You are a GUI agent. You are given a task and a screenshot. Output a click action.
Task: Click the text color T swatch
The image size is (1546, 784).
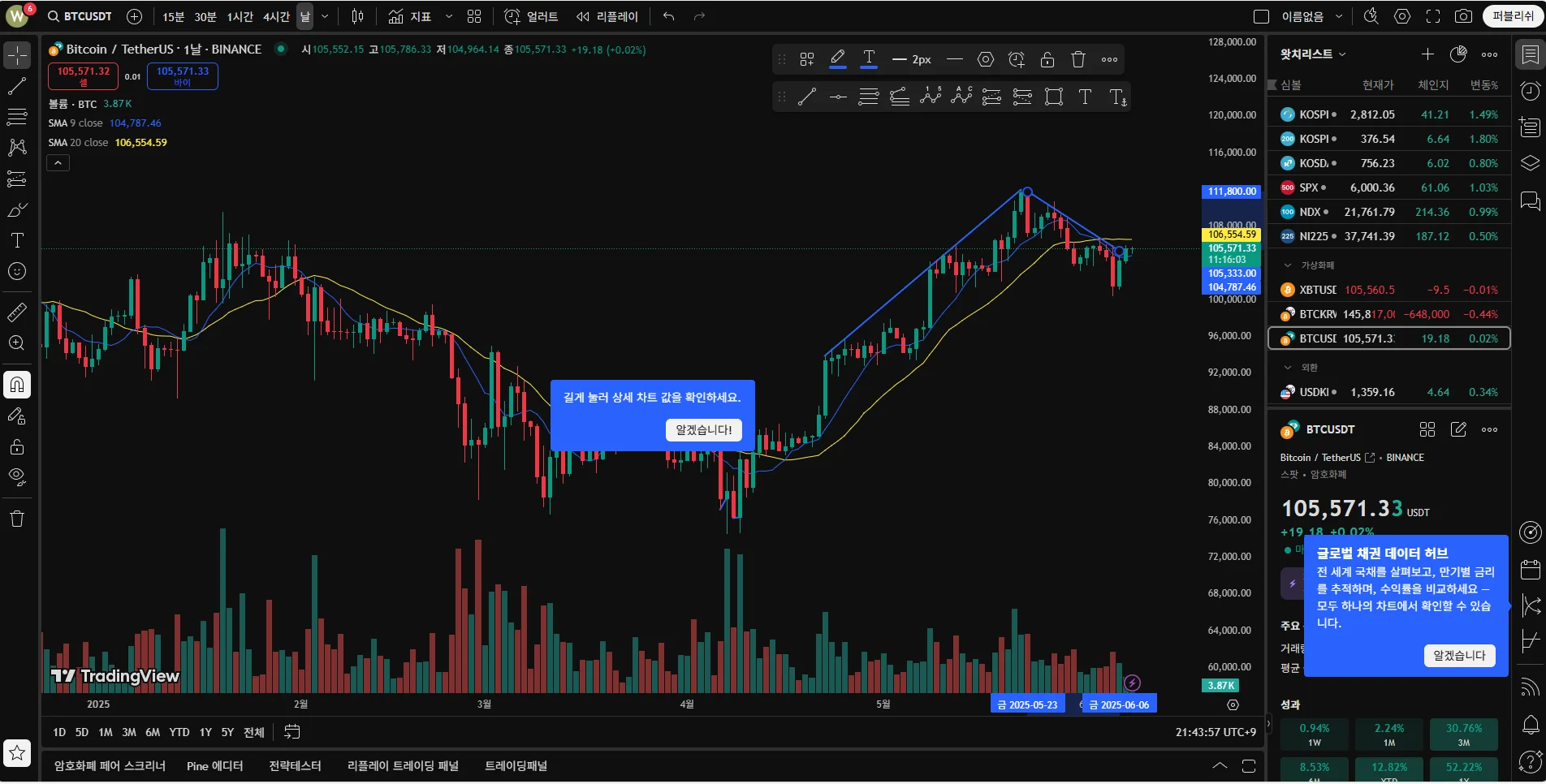click(869, 59)
